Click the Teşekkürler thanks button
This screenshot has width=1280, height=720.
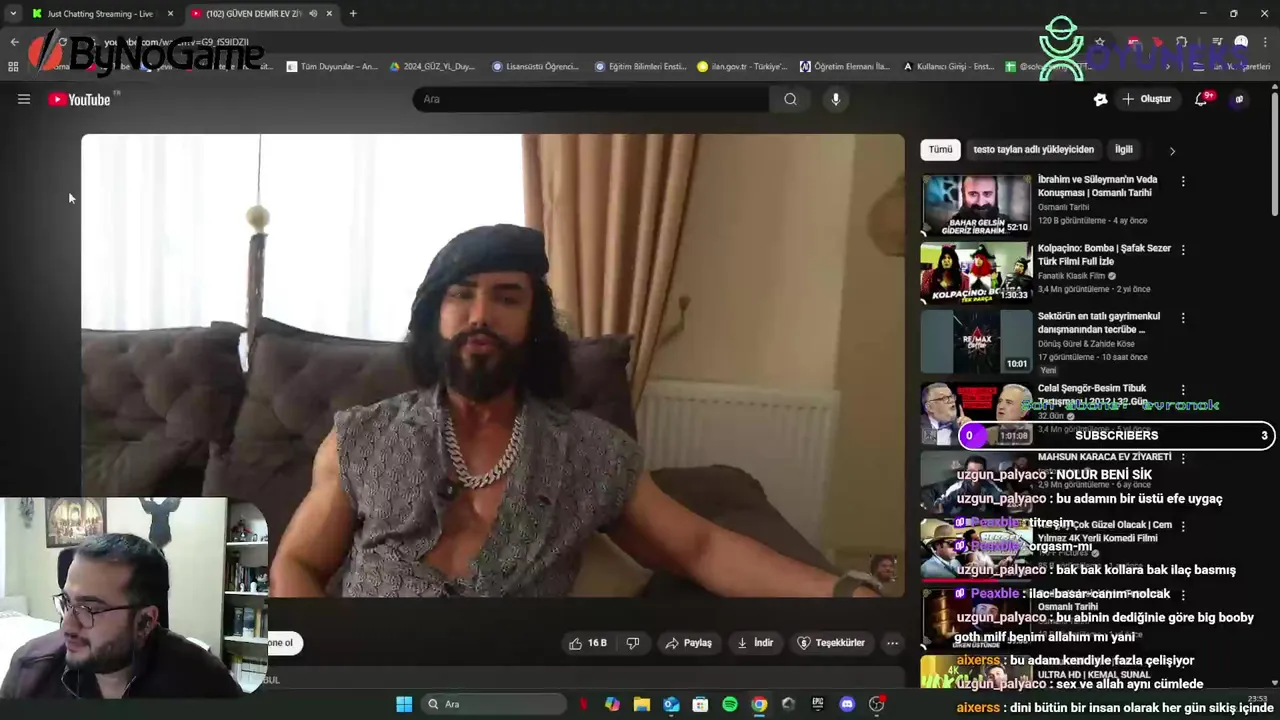(x=831, y=643)
